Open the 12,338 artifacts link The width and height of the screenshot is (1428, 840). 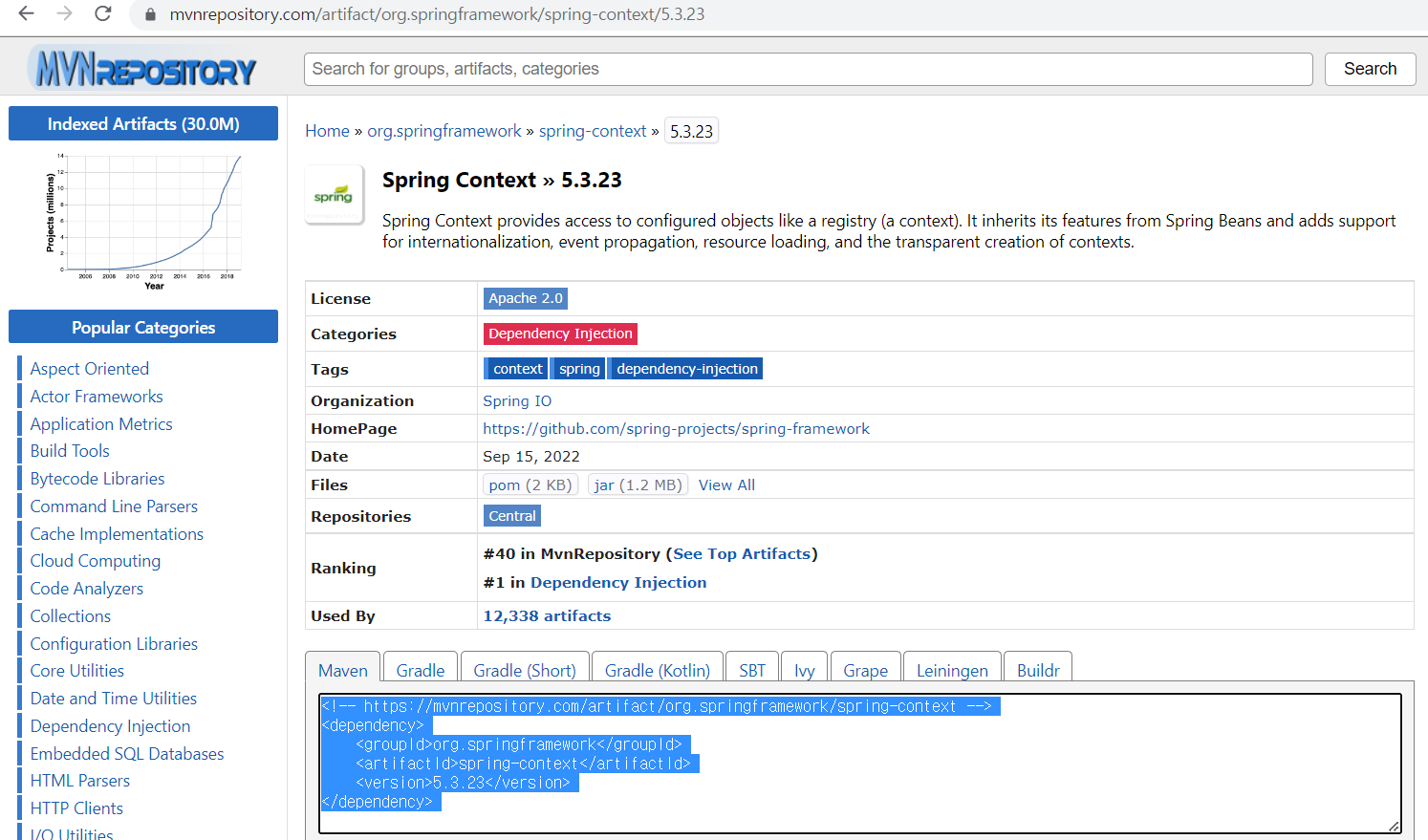coord(547,616)
